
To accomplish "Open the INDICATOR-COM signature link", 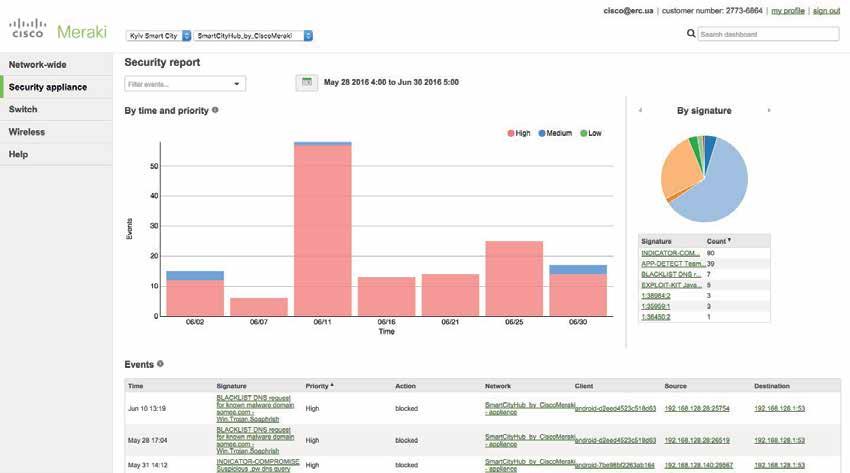I will pos(670,253).
